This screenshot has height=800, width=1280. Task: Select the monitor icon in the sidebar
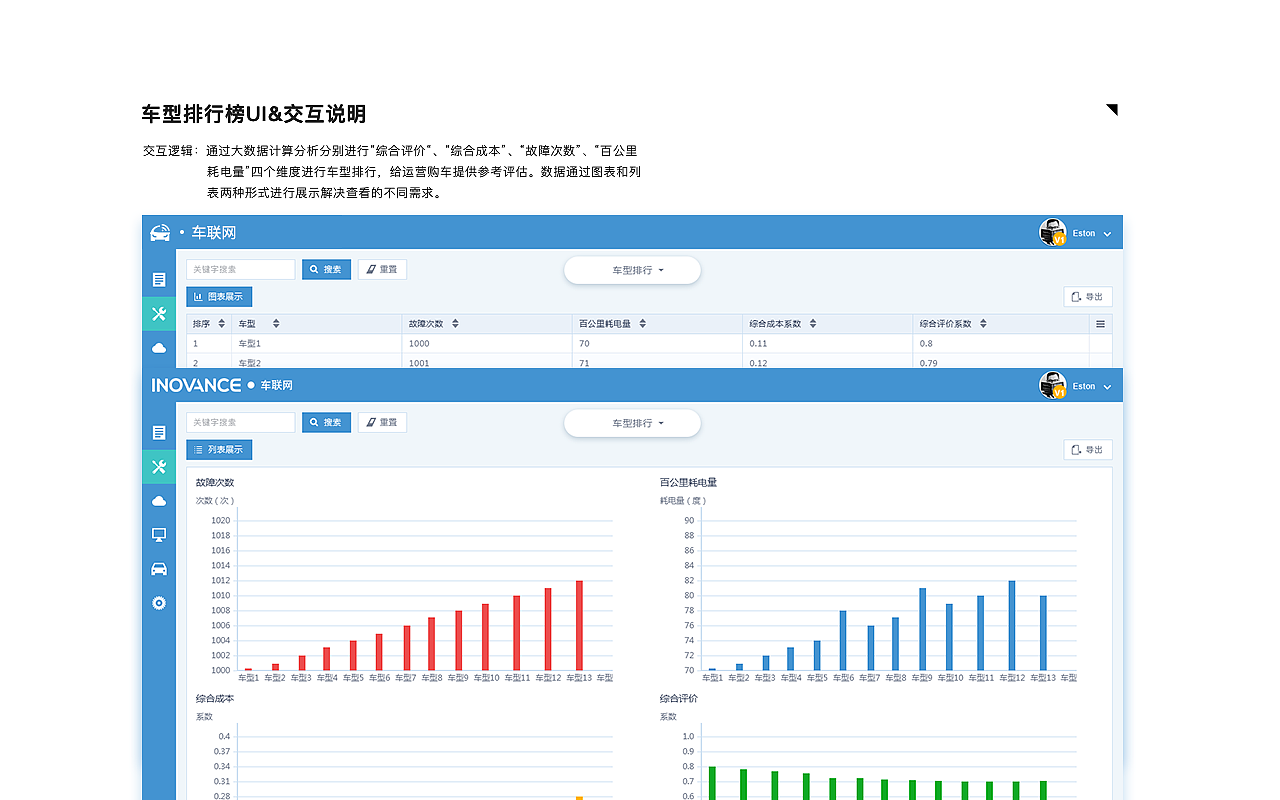158,534
